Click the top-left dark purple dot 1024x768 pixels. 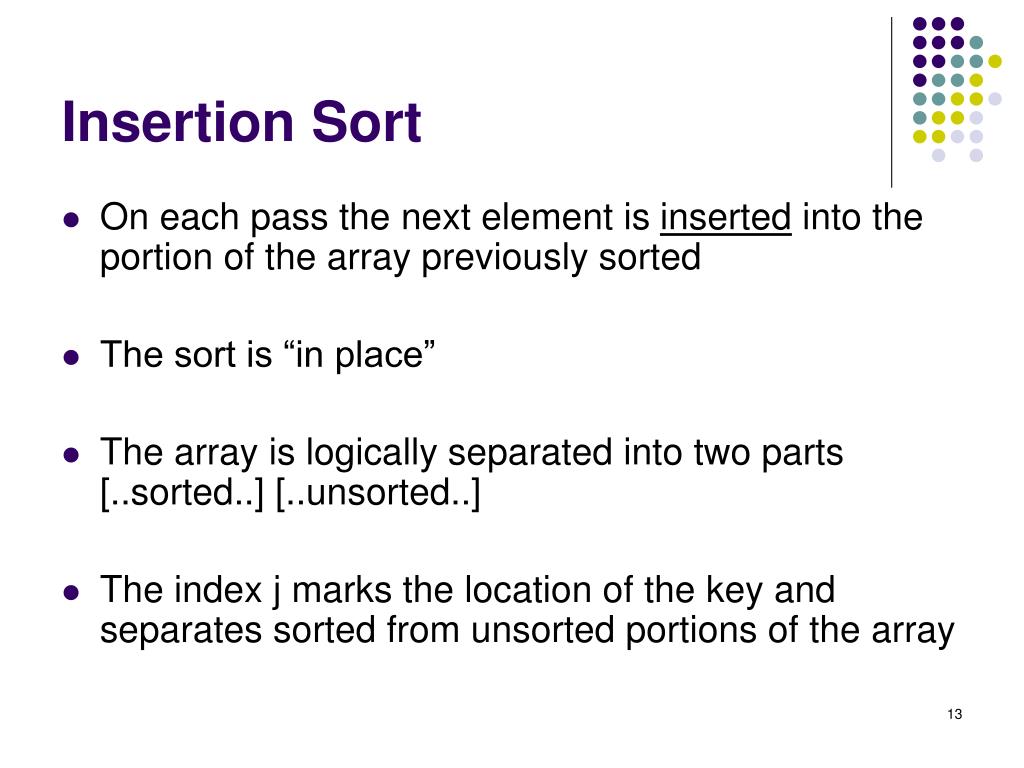pos(920,24)
